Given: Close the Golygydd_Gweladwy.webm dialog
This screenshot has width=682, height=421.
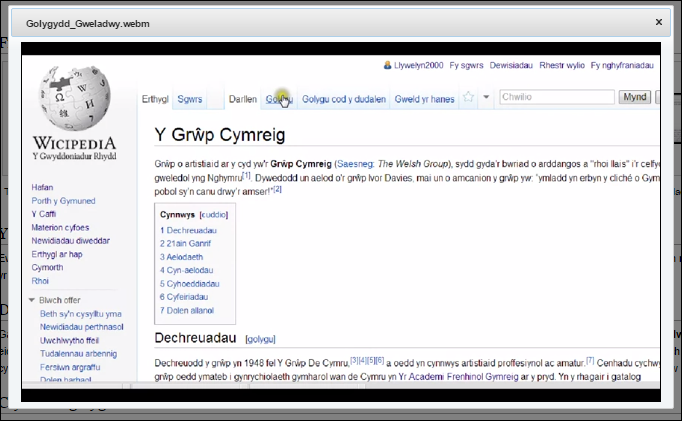Looking at the screenshot, I should (x=659, y=22).
